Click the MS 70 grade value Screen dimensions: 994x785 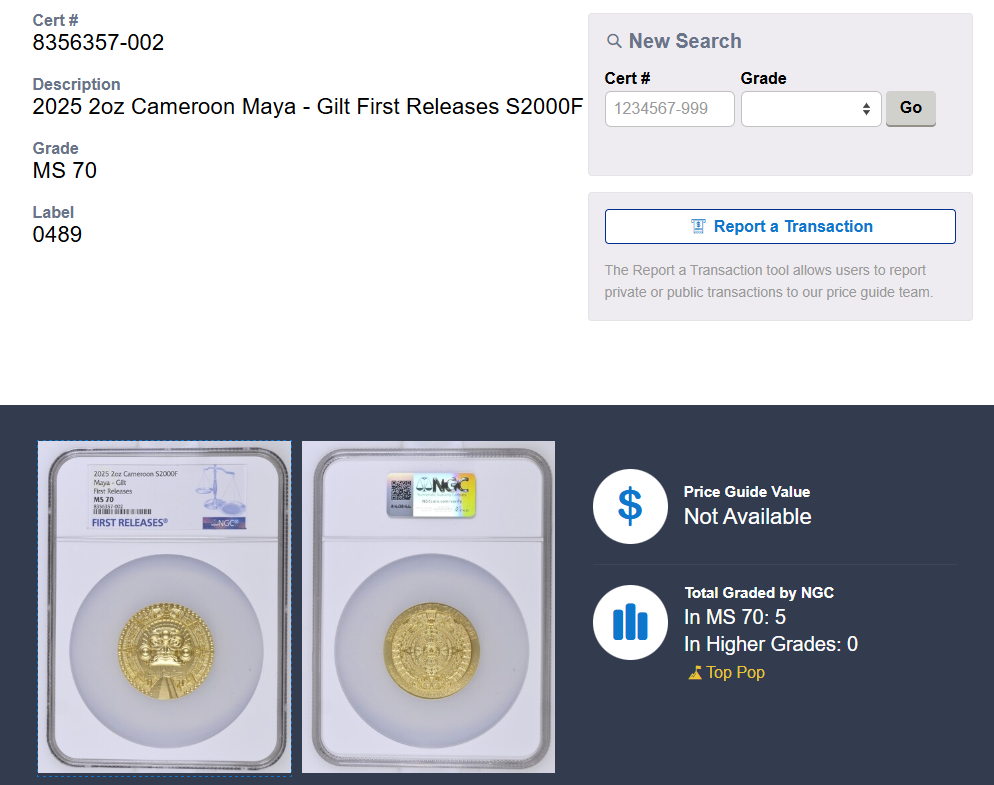coord(65,171)
